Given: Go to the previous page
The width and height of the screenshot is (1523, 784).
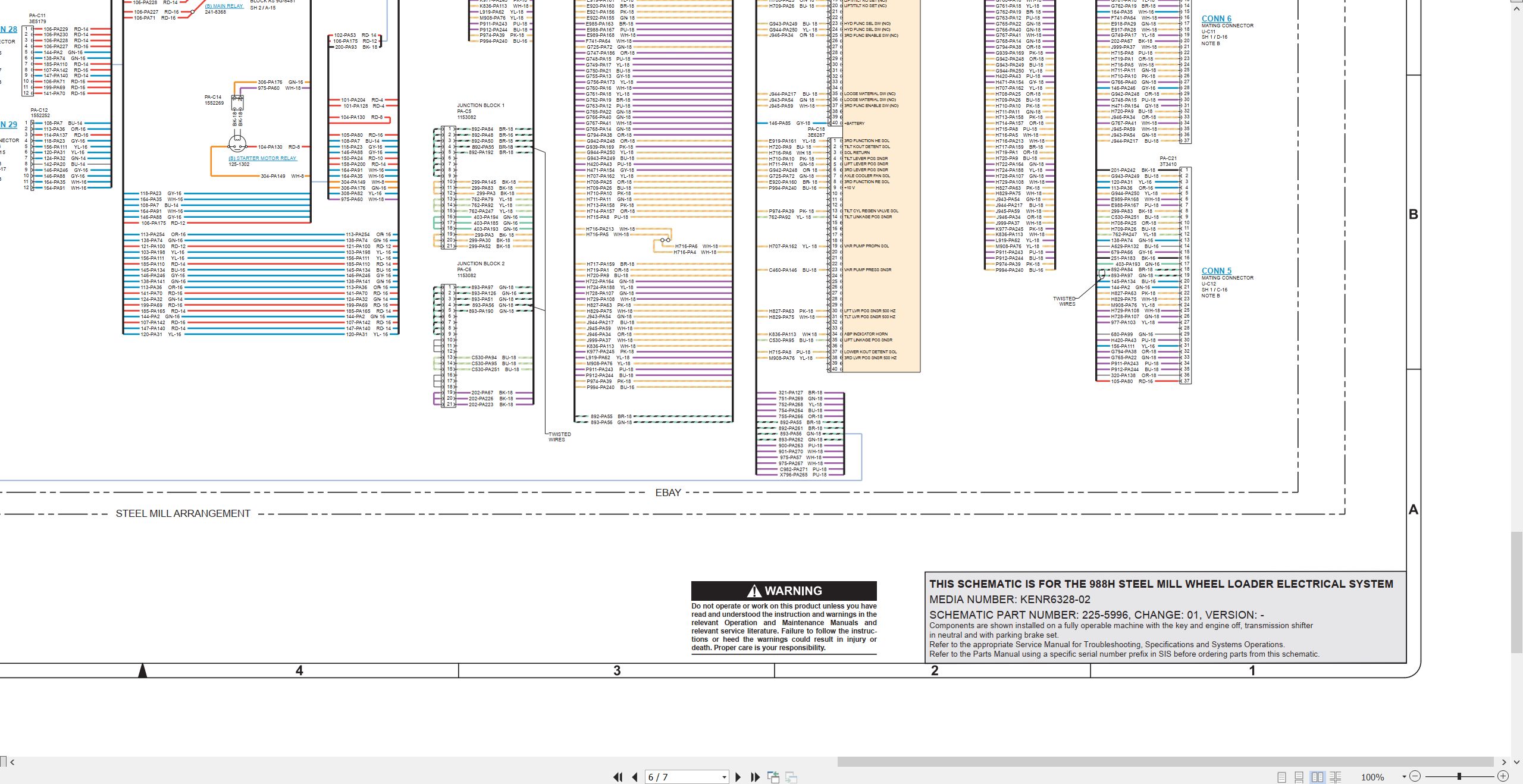Looking at the screenshot, I should (635, 777).
